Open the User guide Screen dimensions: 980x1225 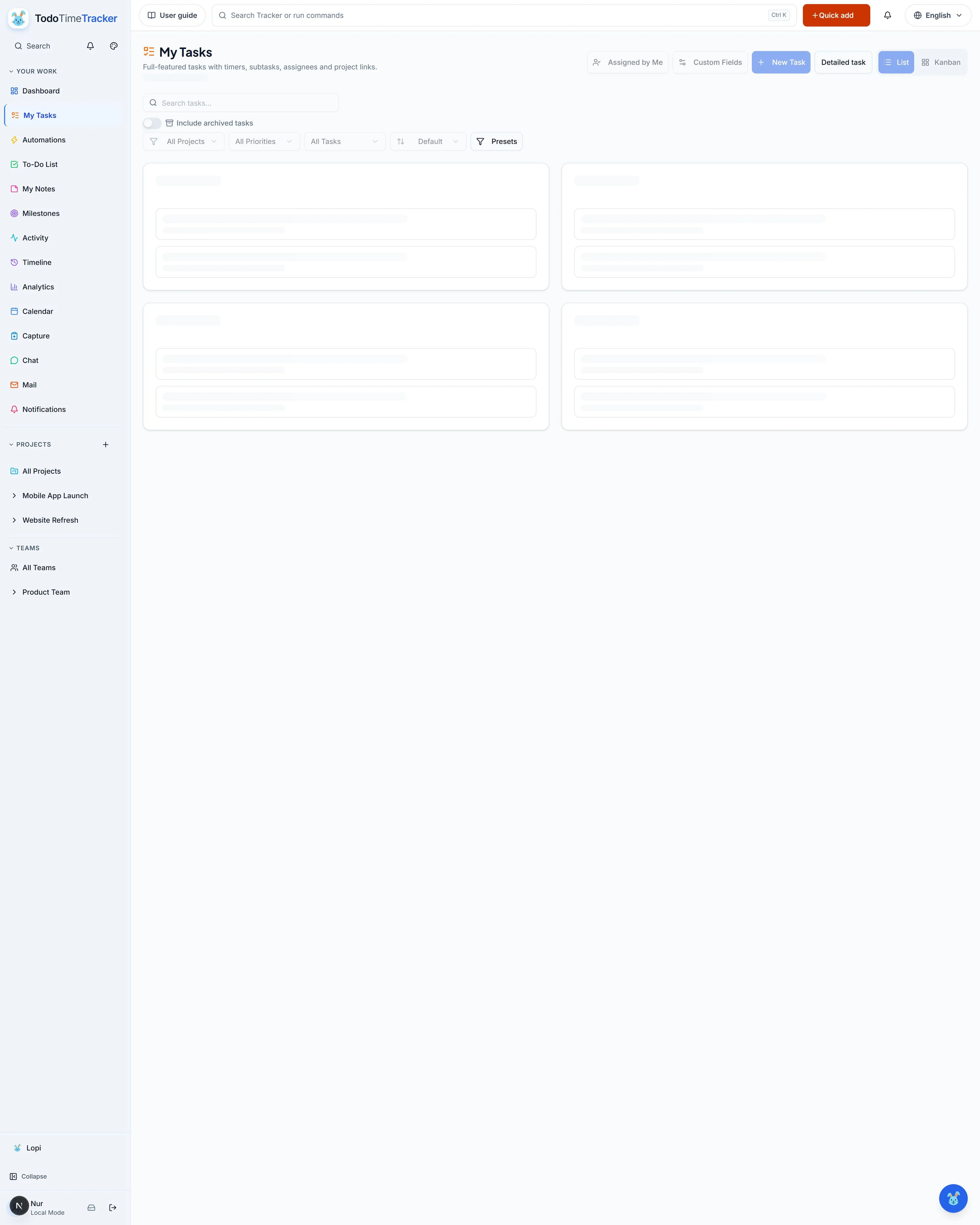(172, 15)
